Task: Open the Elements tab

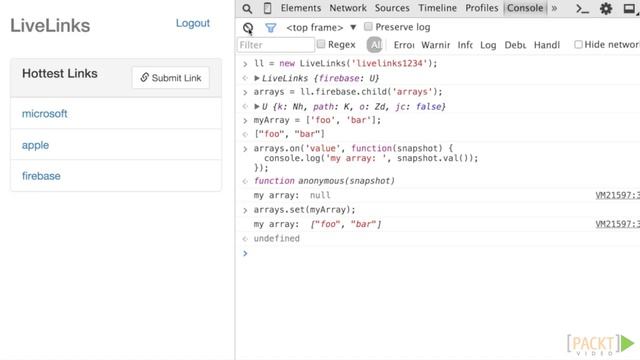Action: point(300,8)
